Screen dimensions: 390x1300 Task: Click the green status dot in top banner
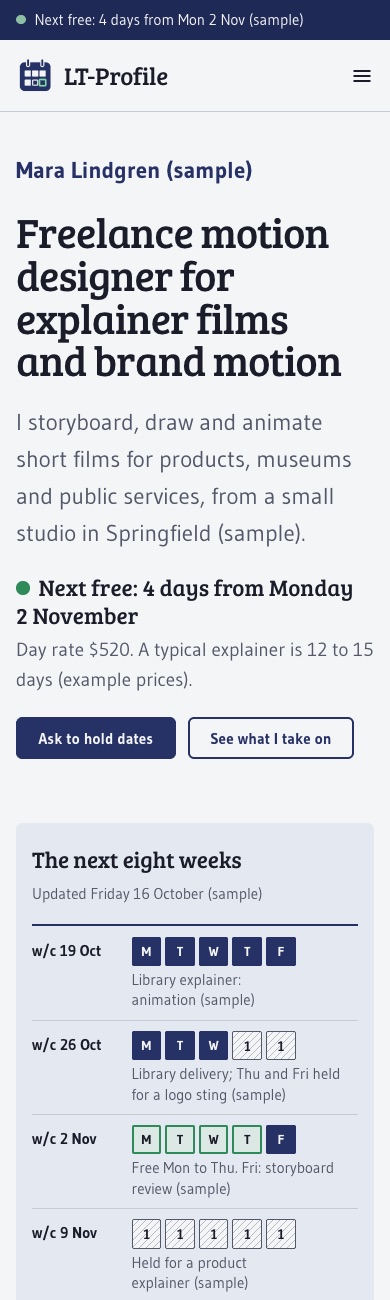tap(21, 19)
